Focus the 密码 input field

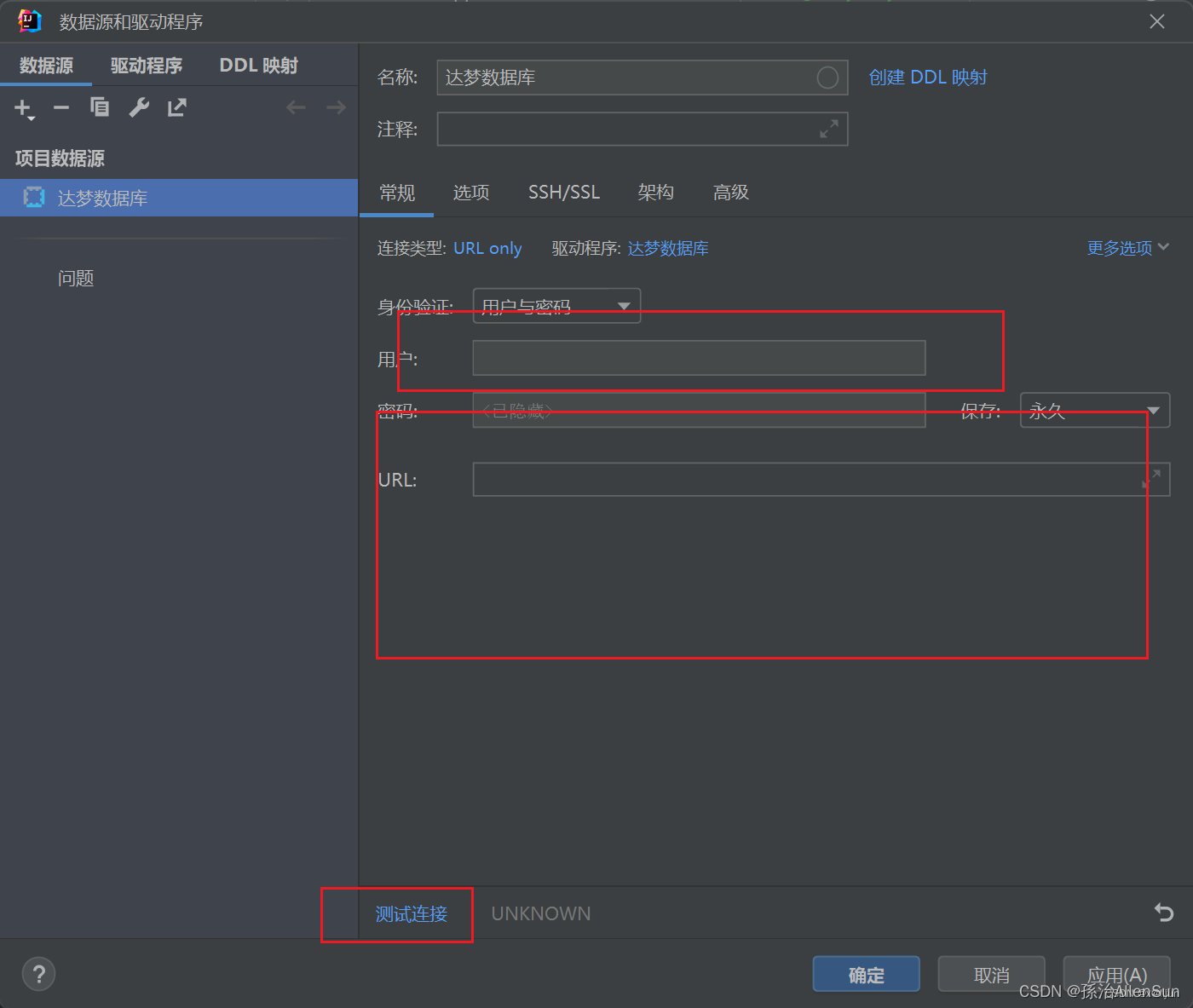point(699,411)
